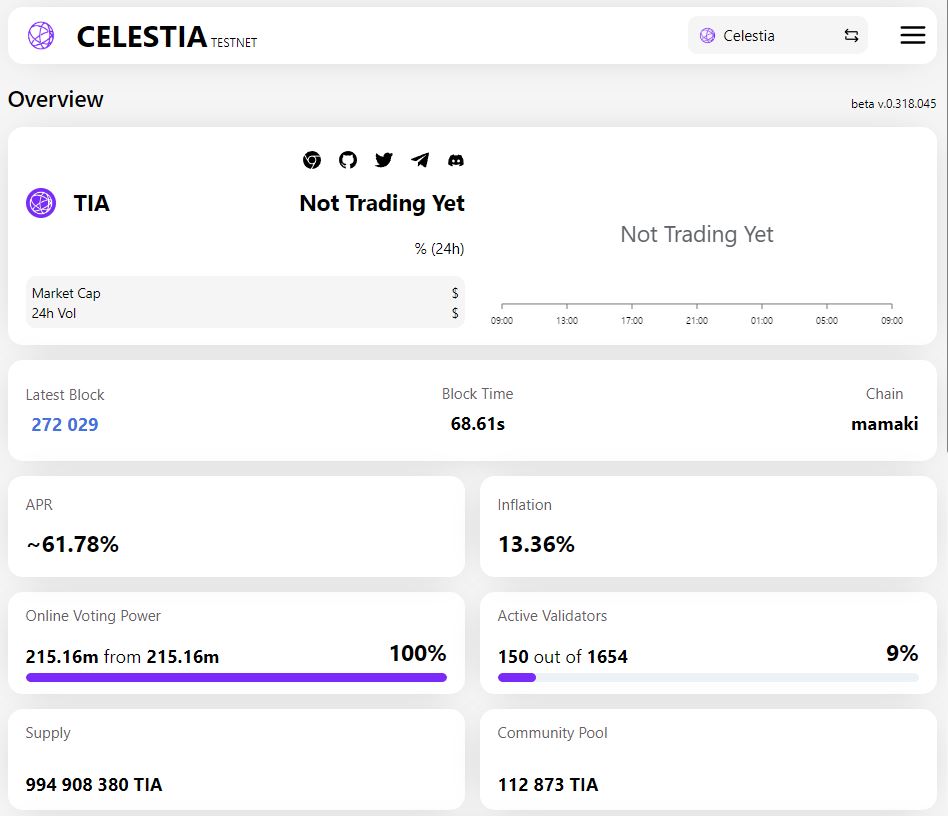
Task: Open the Telegram link icon
Action: tap(420, 160)
